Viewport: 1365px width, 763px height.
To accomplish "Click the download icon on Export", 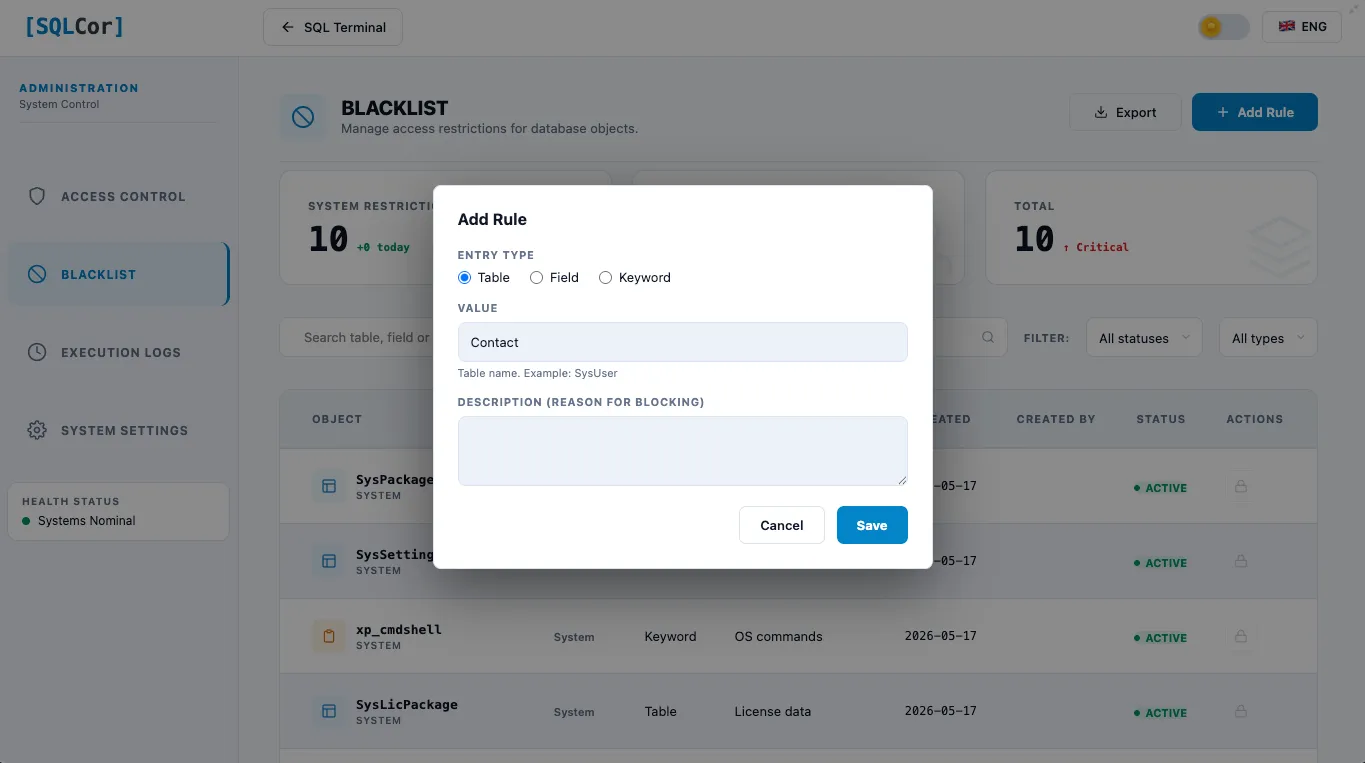I will [x=1101, y=112].
